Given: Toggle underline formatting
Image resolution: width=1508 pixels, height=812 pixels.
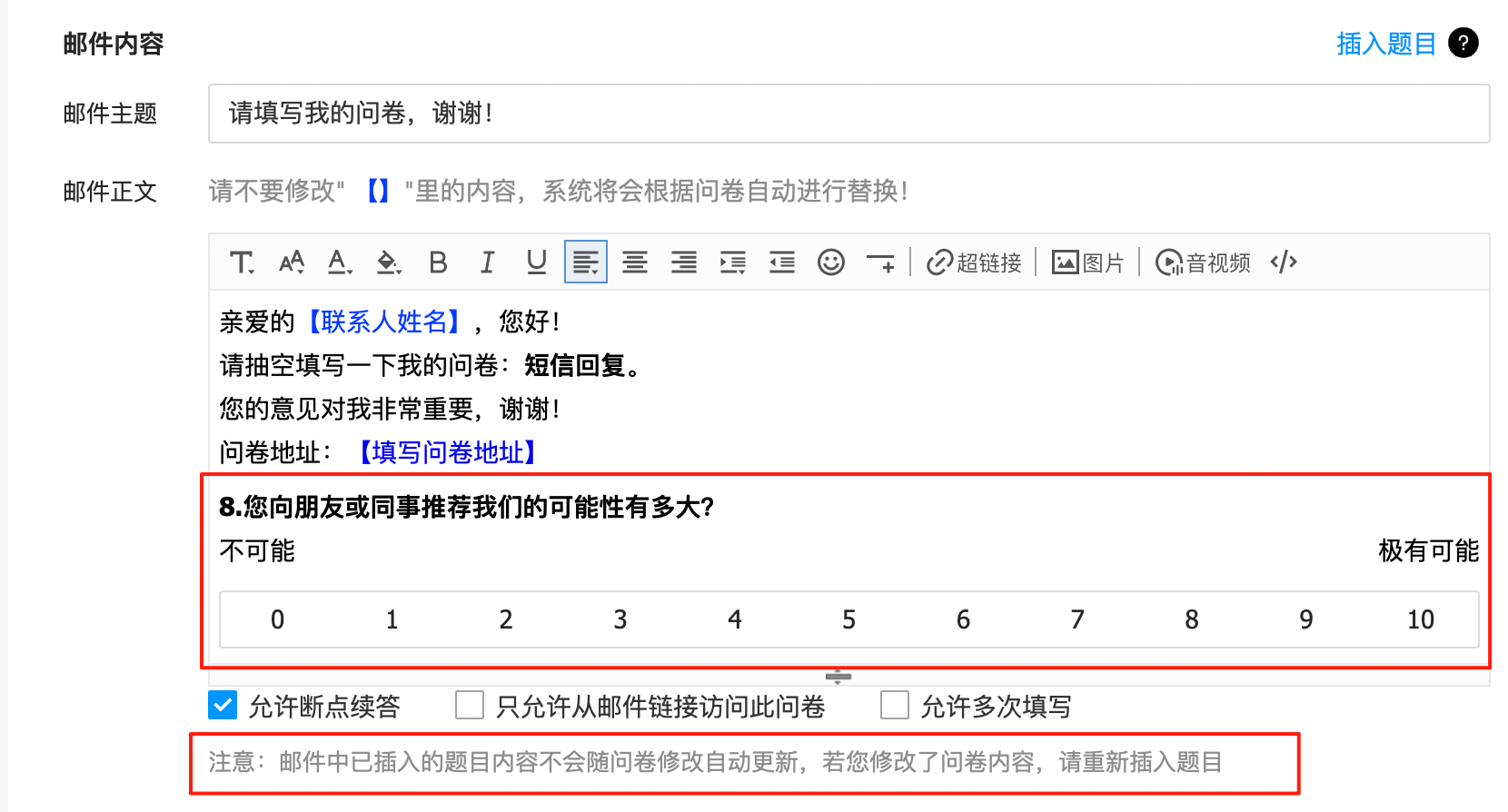Looking at the screenshot, I should (x=537, y=262).
